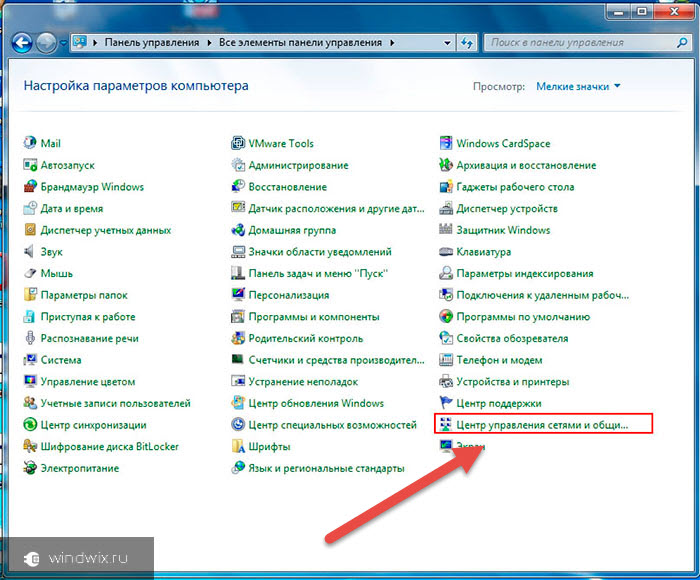
Task: Open Параметры индексирования link
Action: tap(525, 273)
